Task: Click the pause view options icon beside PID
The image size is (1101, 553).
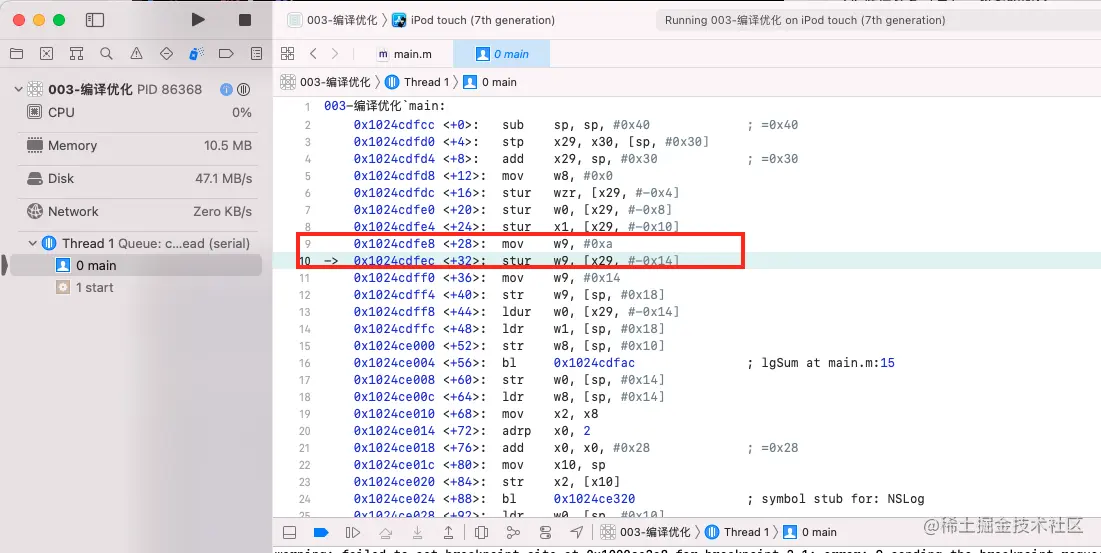Action: click(x=244, y=89)
